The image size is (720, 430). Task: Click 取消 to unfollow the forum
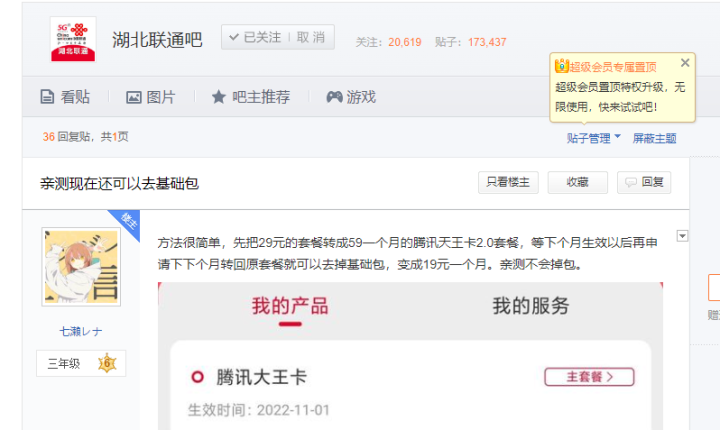pos(311,37)
